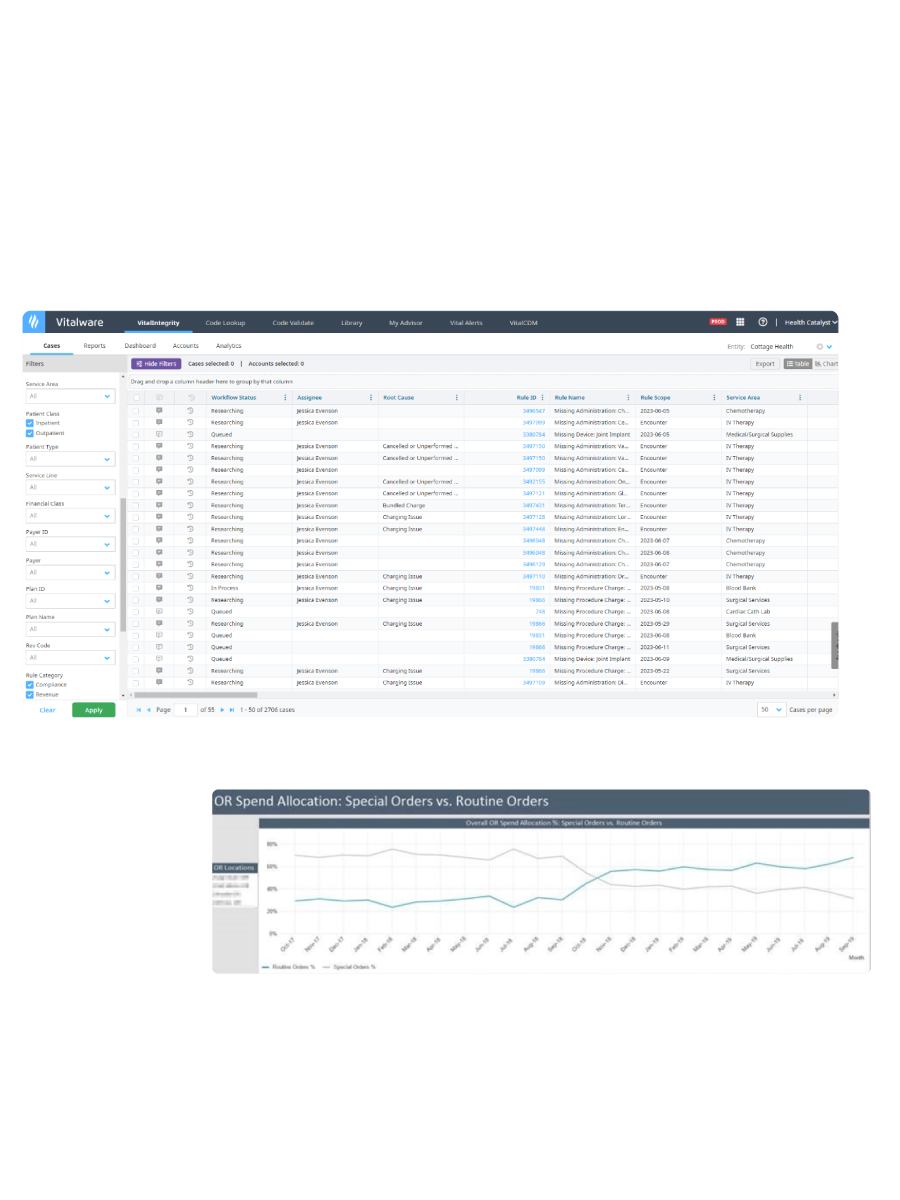Viewport: 900px width, 1200px height.
Task: Open the Vital Alerts tab
Action: coord(466,323)
